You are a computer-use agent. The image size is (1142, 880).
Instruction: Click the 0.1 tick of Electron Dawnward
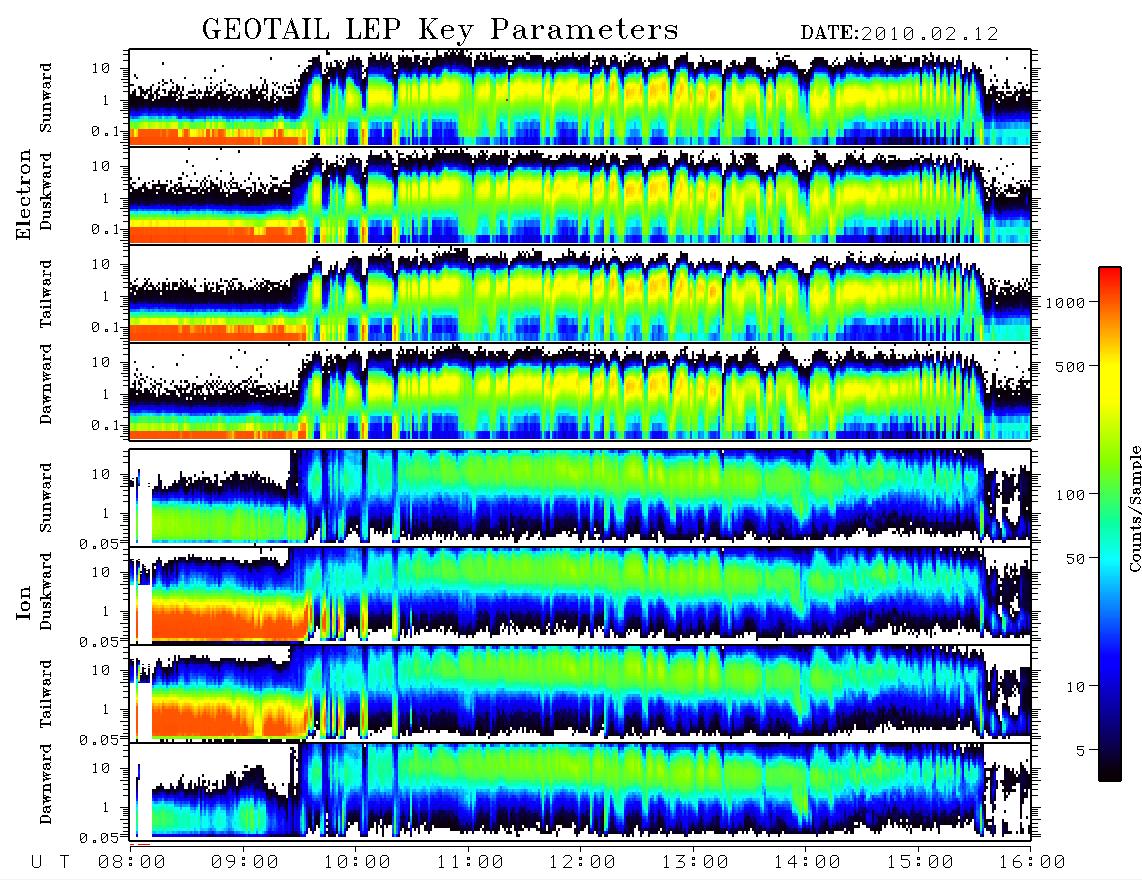tap(106, 425)
